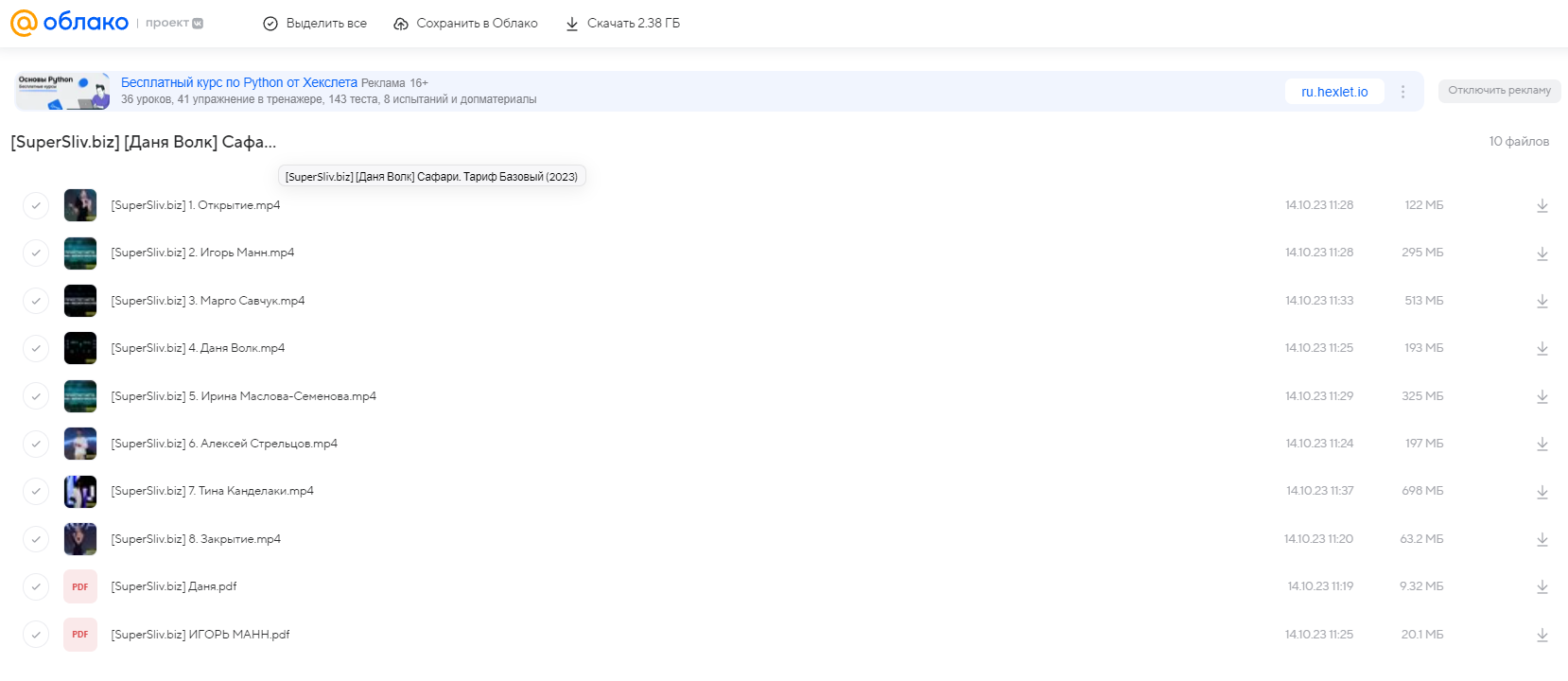Viewport: 1568px width, 681px height.
Task: Tick the ИГОРЬ МАНН.pdf checkbox
Action: tap(36, 635)
